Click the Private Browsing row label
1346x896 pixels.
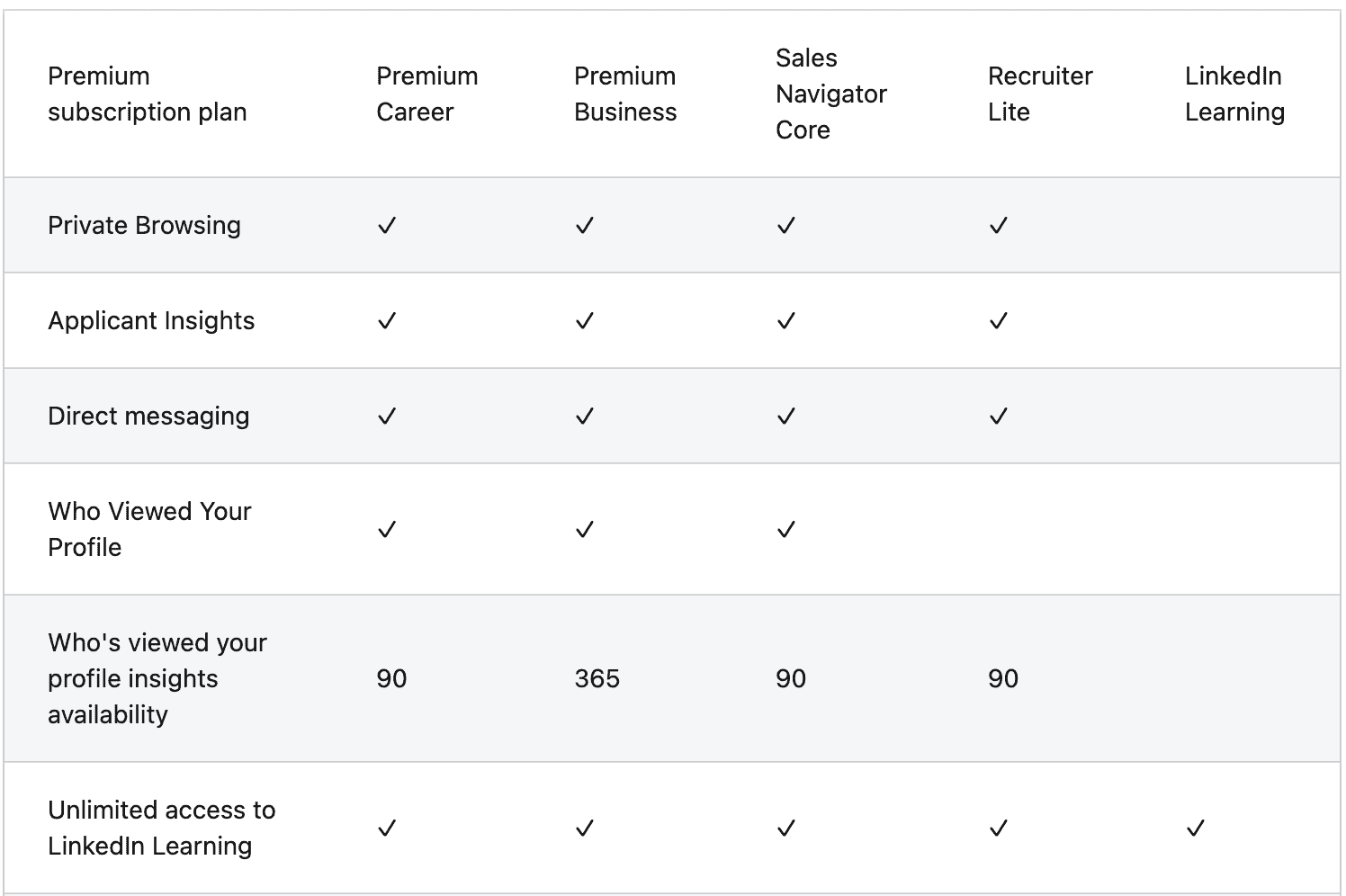pos(144,226)
